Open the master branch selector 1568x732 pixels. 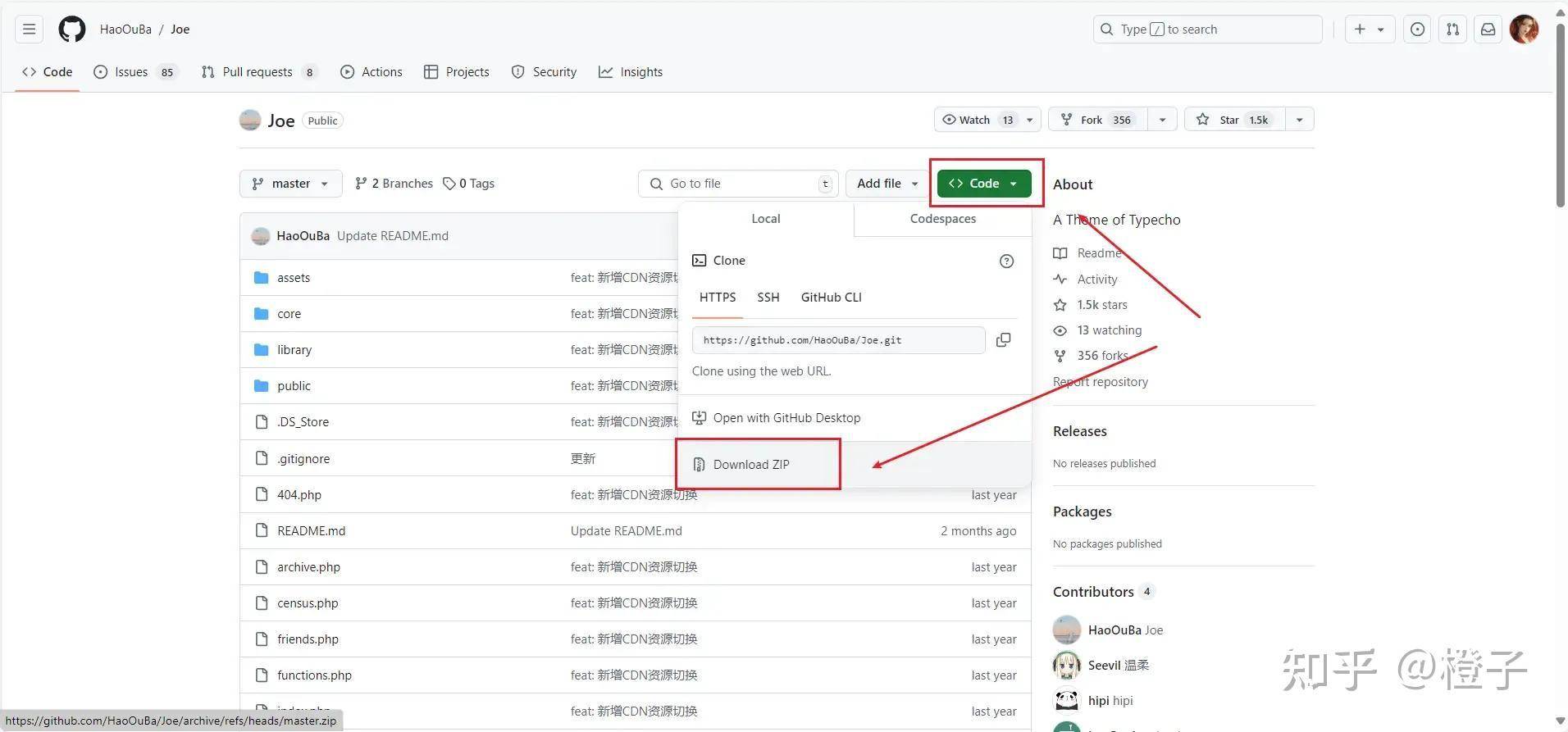(290, 184)
